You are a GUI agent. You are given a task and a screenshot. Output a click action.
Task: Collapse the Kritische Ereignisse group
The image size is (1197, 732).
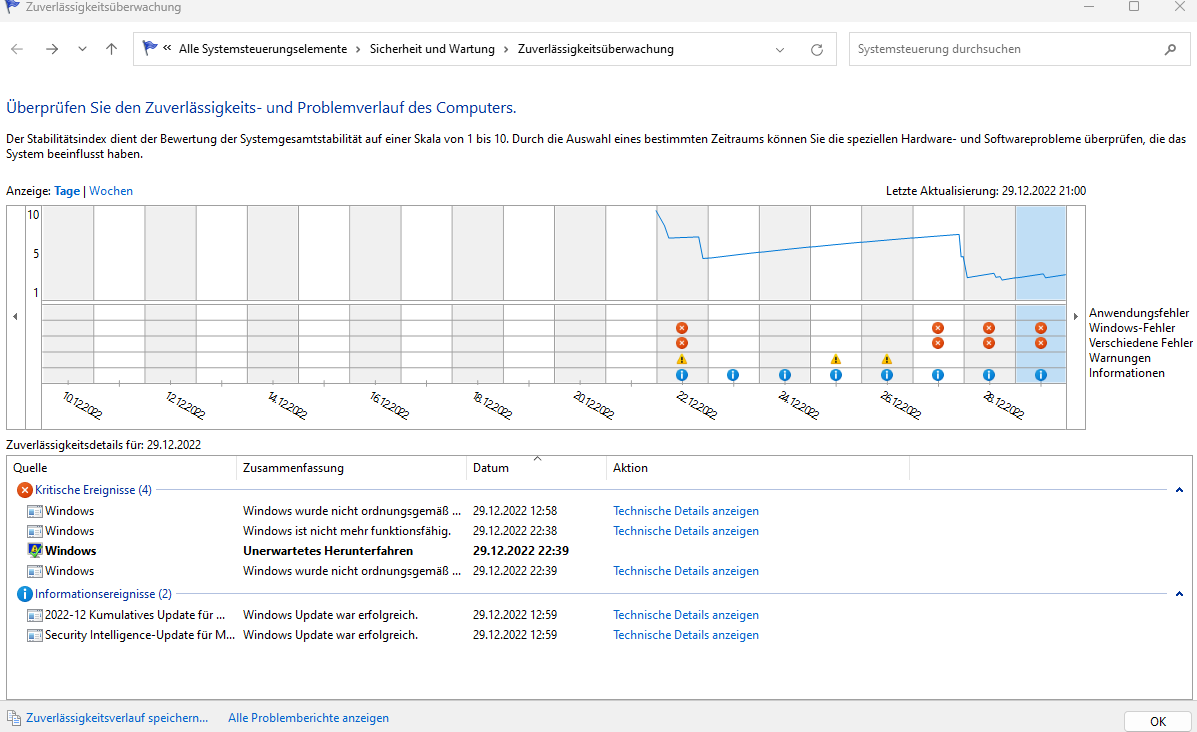[1179, 490]
